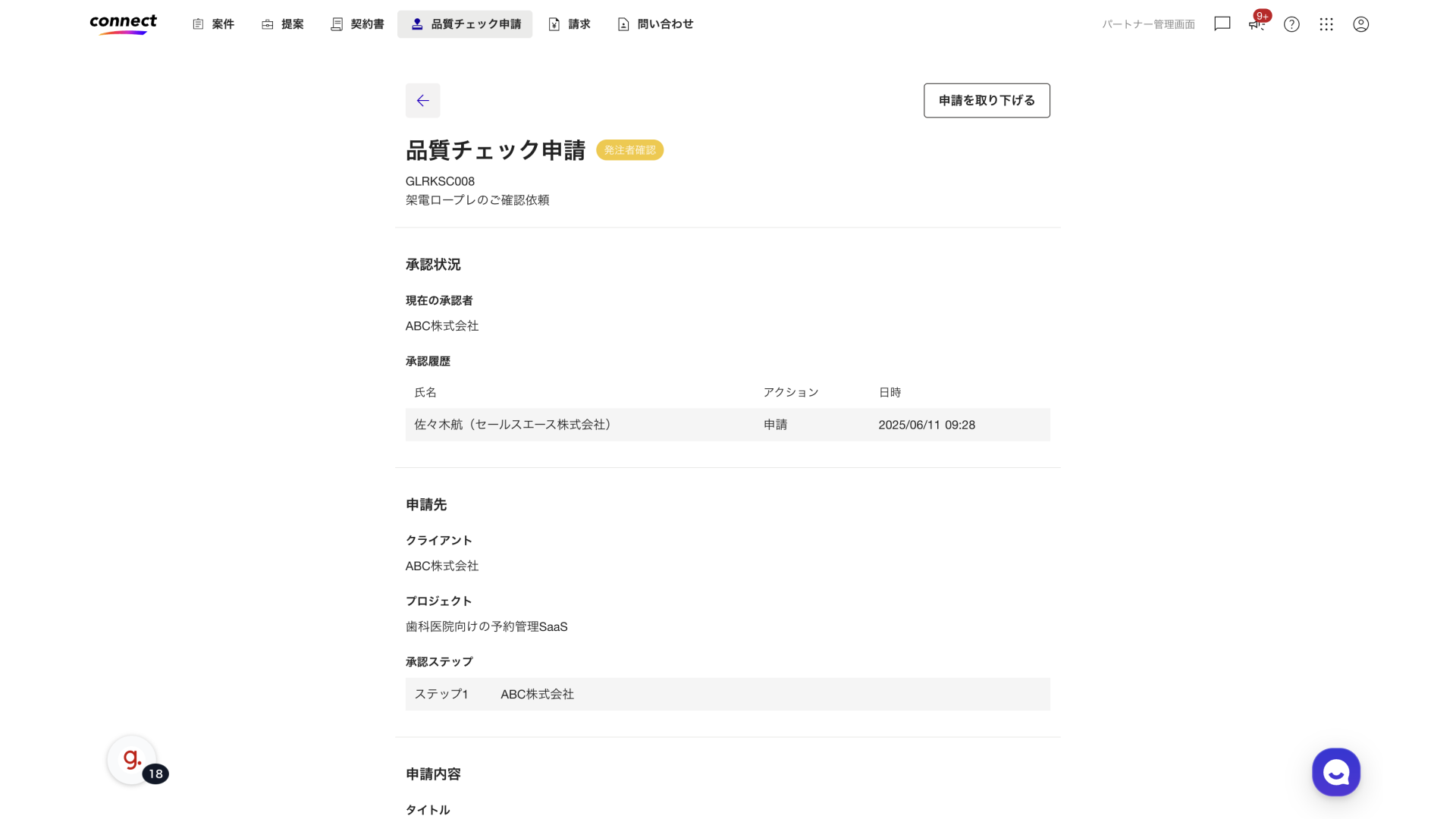Open the 請求 menu item
This screenshot has height=819, width=1456.
coord(570,24)
